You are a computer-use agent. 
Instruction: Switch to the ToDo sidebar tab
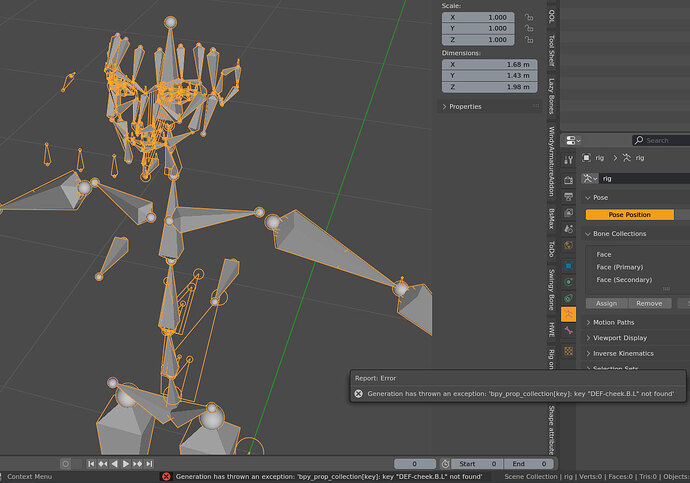click(551, 249)
